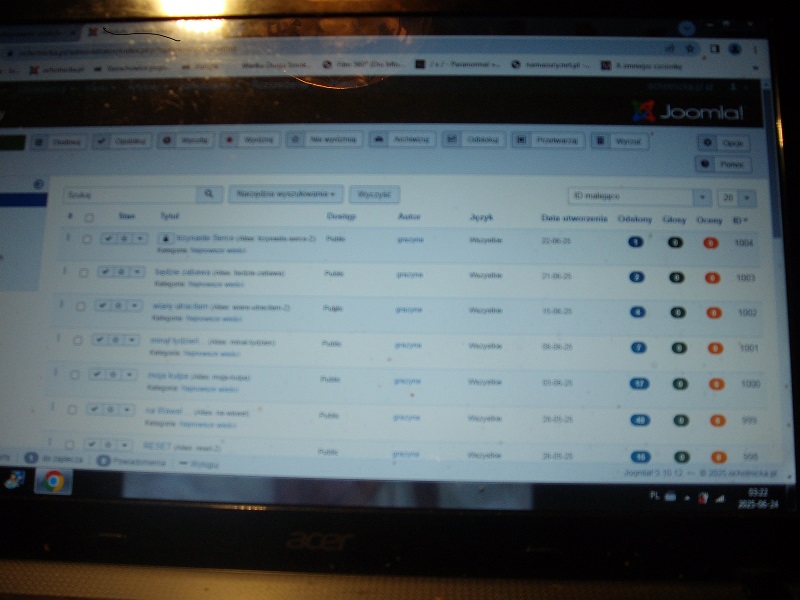Select the checkbox for article ID 1002

point(81,306)
